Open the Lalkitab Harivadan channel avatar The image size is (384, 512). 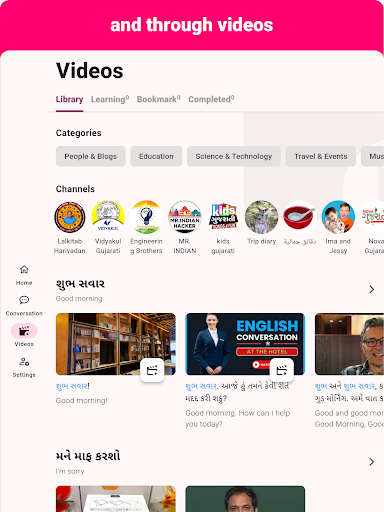(70, 217)
